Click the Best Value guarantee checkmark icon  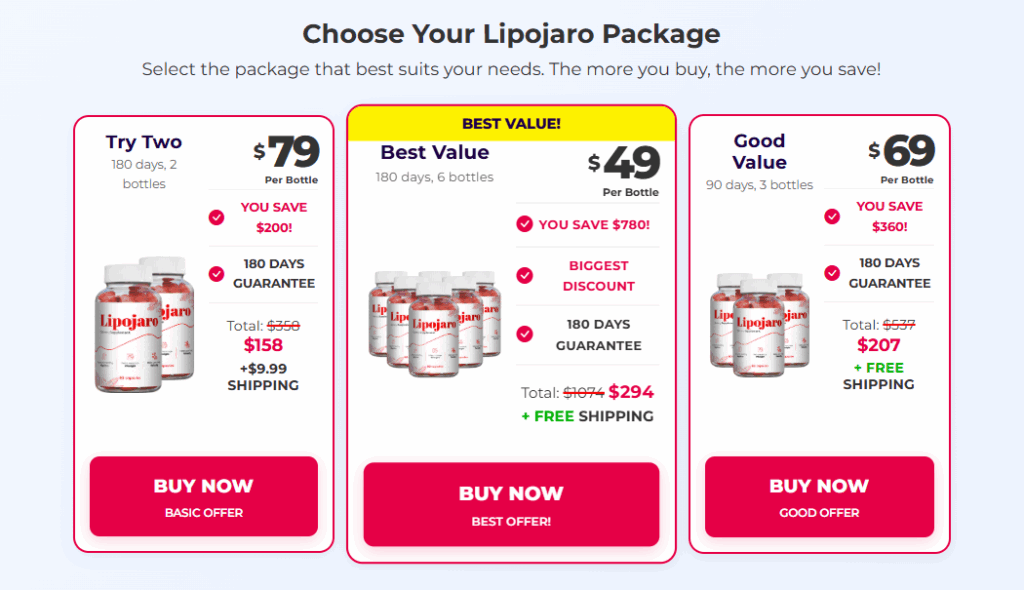point(524,335)
